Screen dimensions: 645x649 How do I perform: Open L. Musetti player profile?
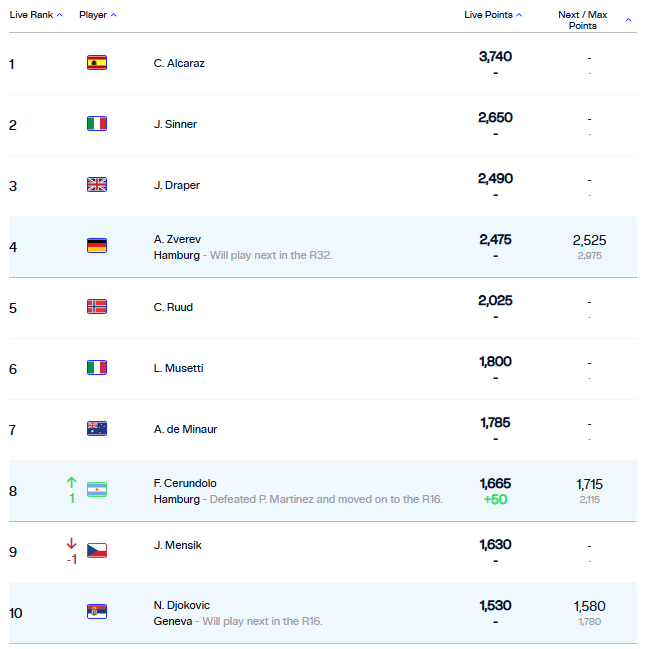pyautogui.click(x=179, y=368)
